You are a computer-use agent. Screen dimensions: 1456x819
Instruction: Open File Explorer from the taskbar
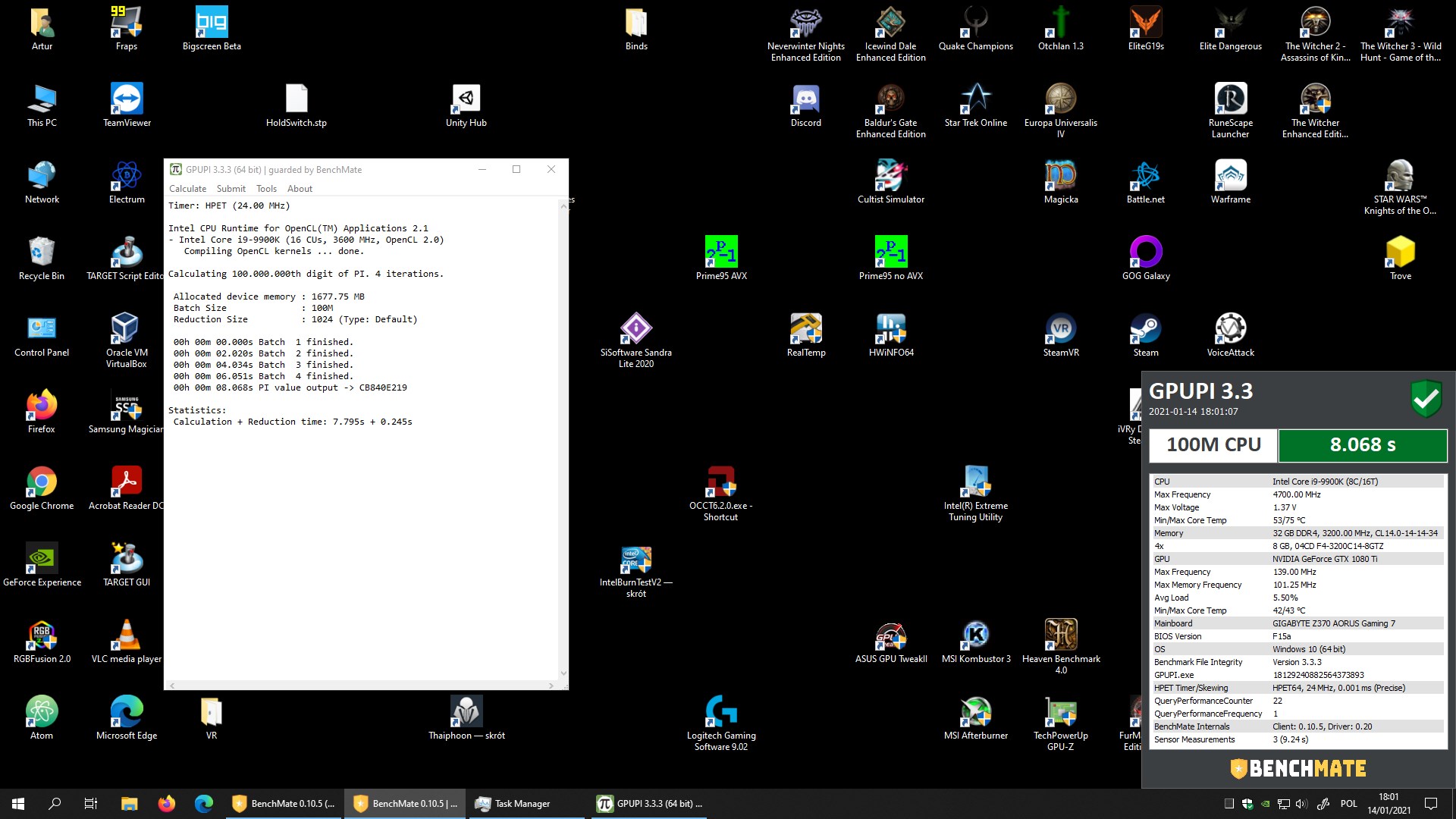(x=130, y=804)
